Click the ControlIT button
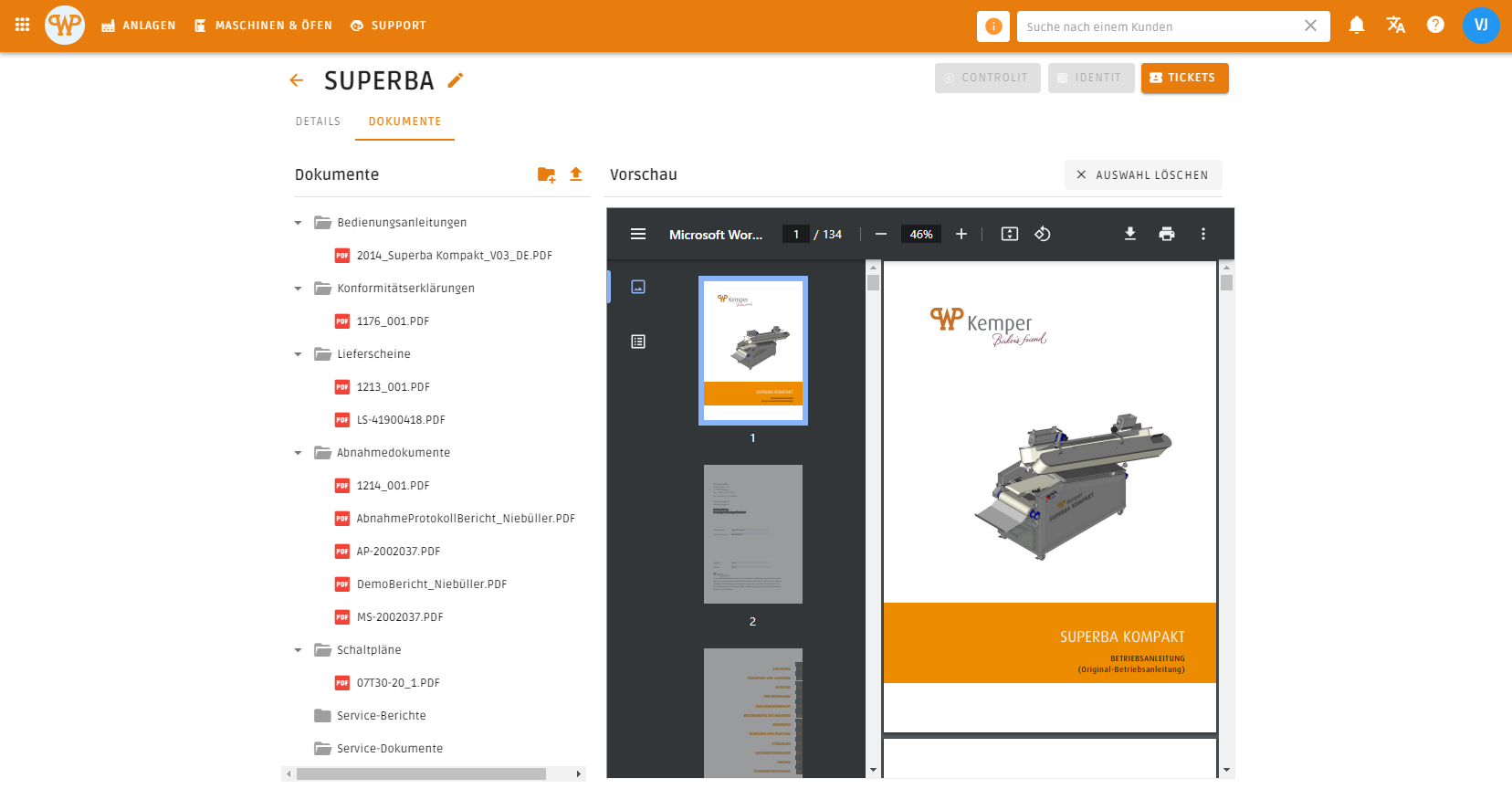 point(988,78)
